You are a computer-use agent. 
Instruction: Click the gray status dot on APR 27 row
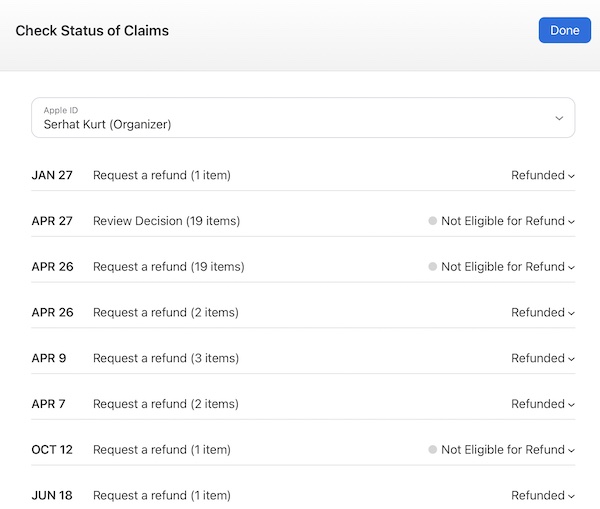pos(432,221)
